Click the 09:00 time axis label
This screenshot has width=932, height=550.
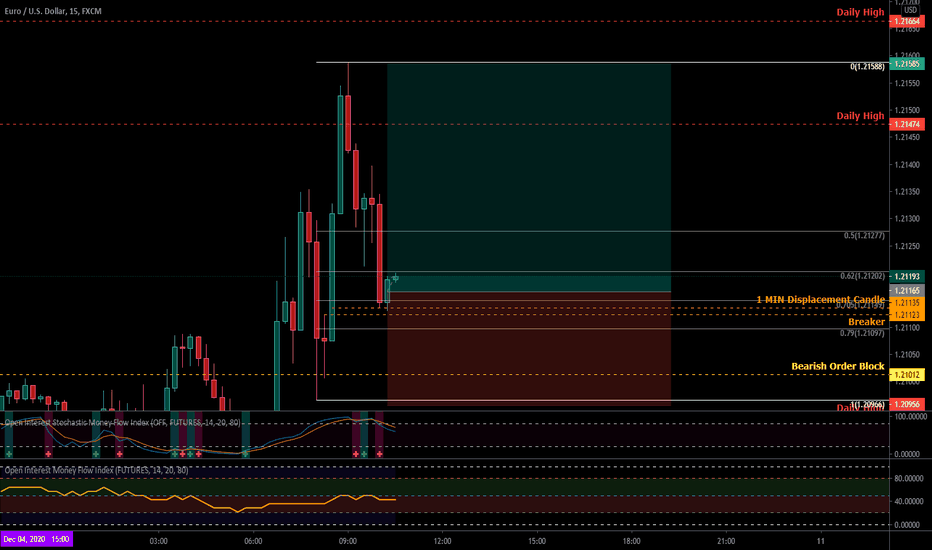[x=348, y=541]
